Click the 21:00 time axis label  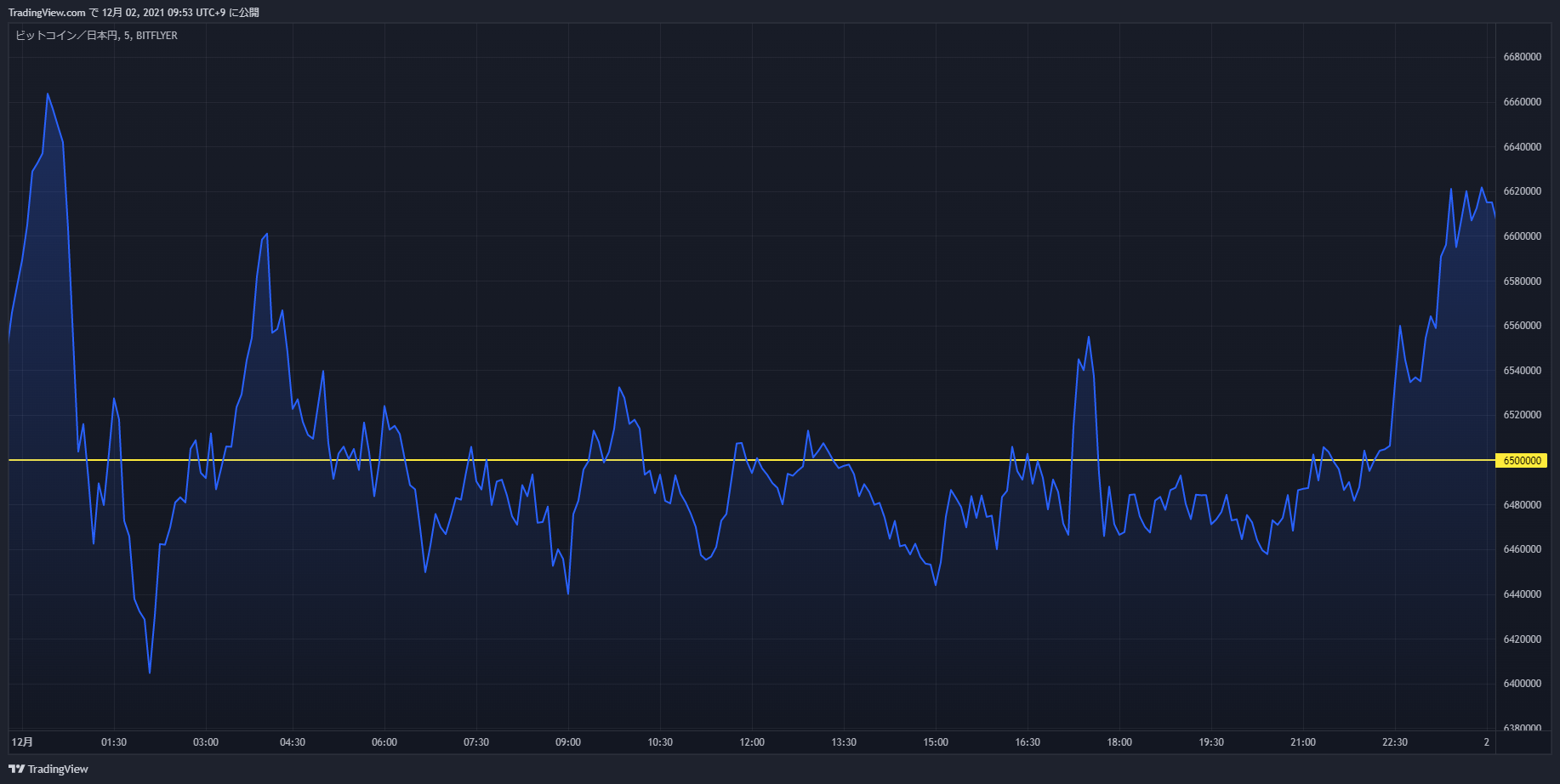pos(1303,742)
